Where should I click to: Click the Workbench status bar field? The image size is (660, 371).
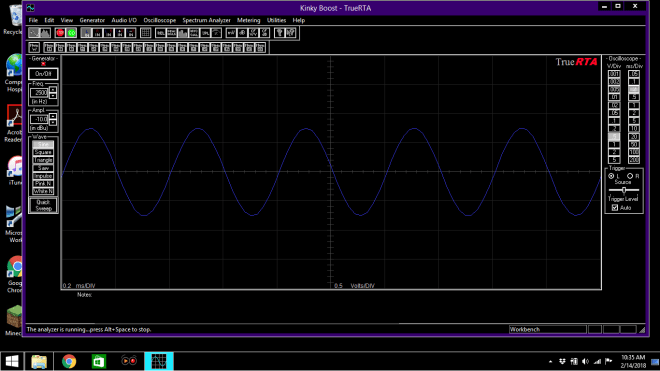(x=547, y=329)
